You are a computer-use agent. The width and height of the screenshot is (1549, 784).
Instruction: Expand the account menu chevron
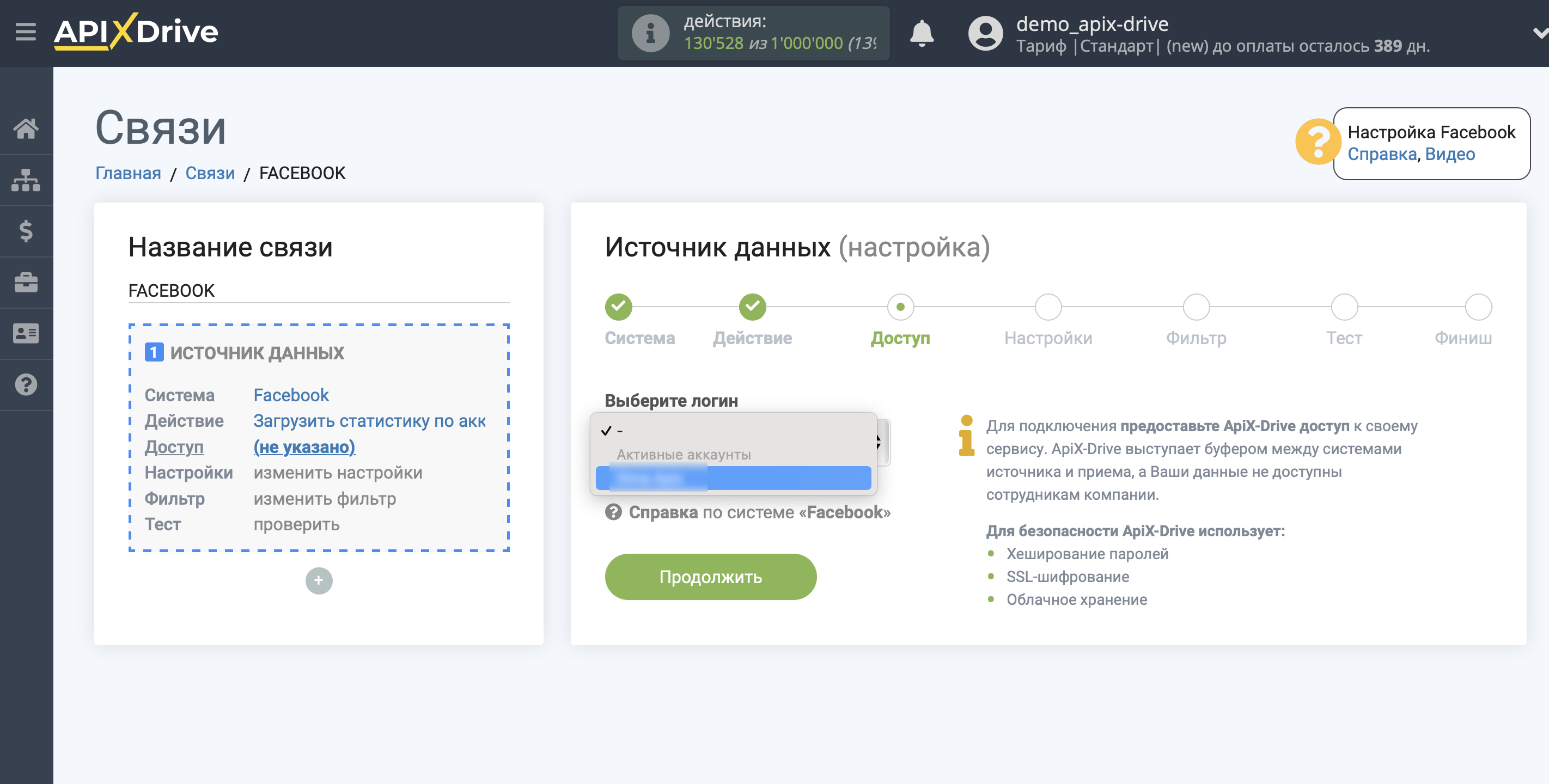click(1540, 33)
